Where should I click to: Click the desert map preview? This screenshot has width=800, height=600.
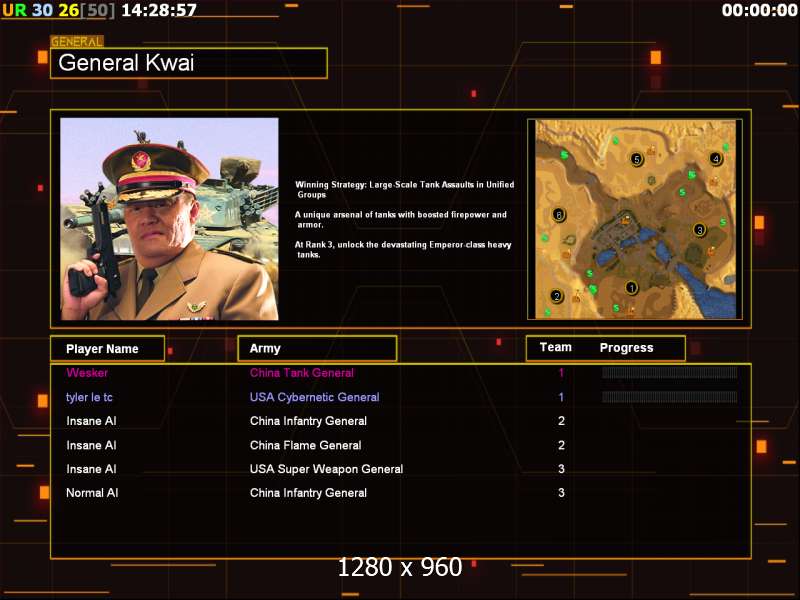point(635,219)
